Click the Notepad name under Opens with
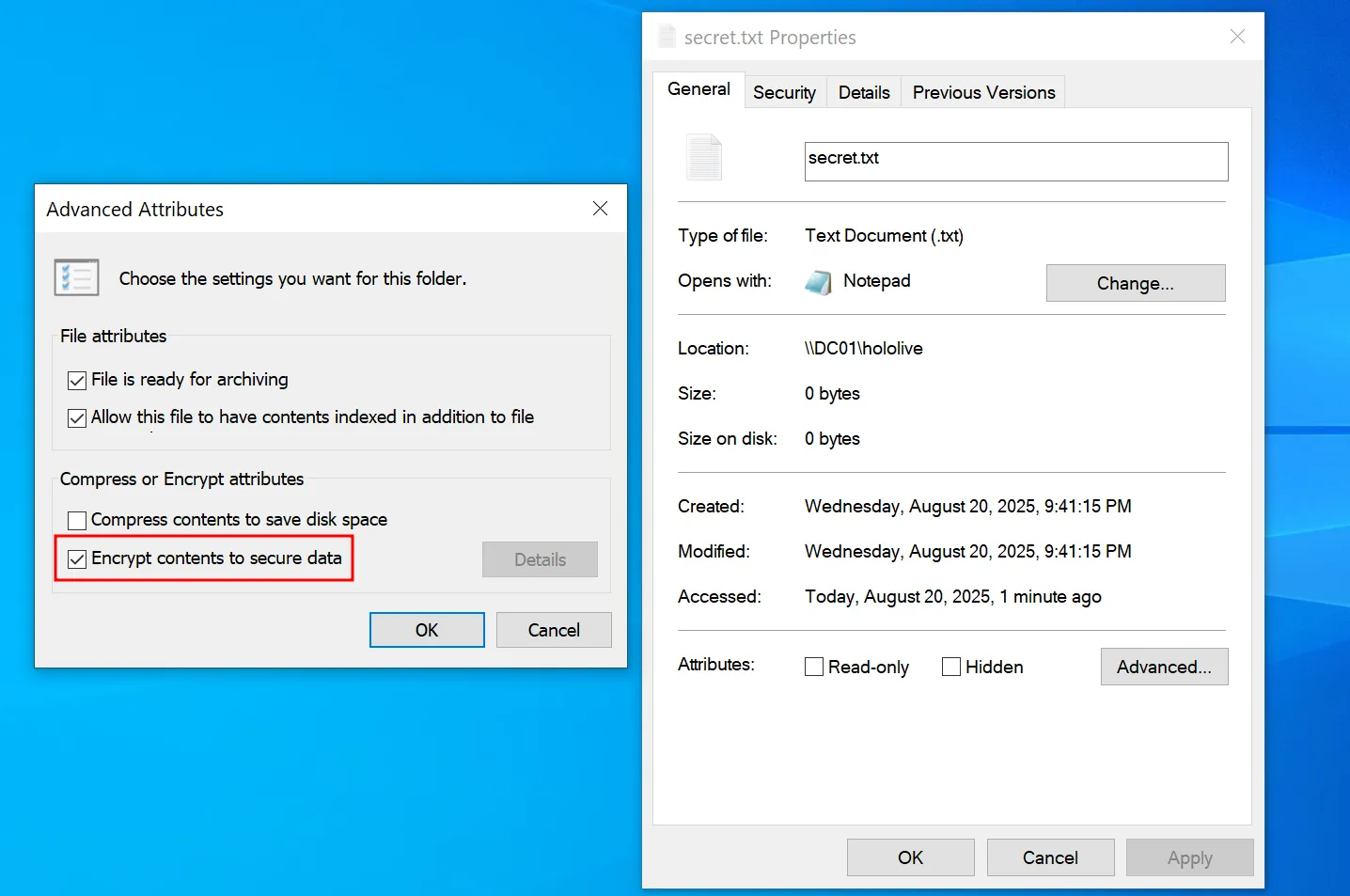Viewport: 1350px width, 896px height. [877, 281]
